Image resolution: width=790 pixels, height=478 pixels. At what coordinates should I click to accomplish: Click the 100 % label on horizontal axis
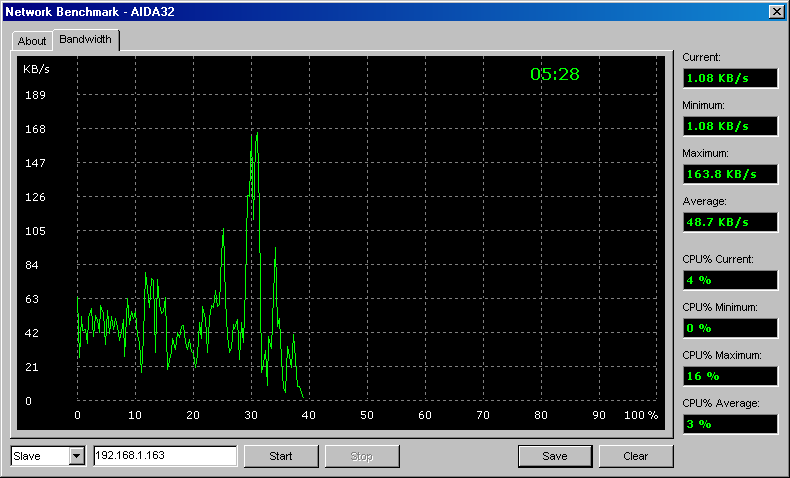(641, 415)
